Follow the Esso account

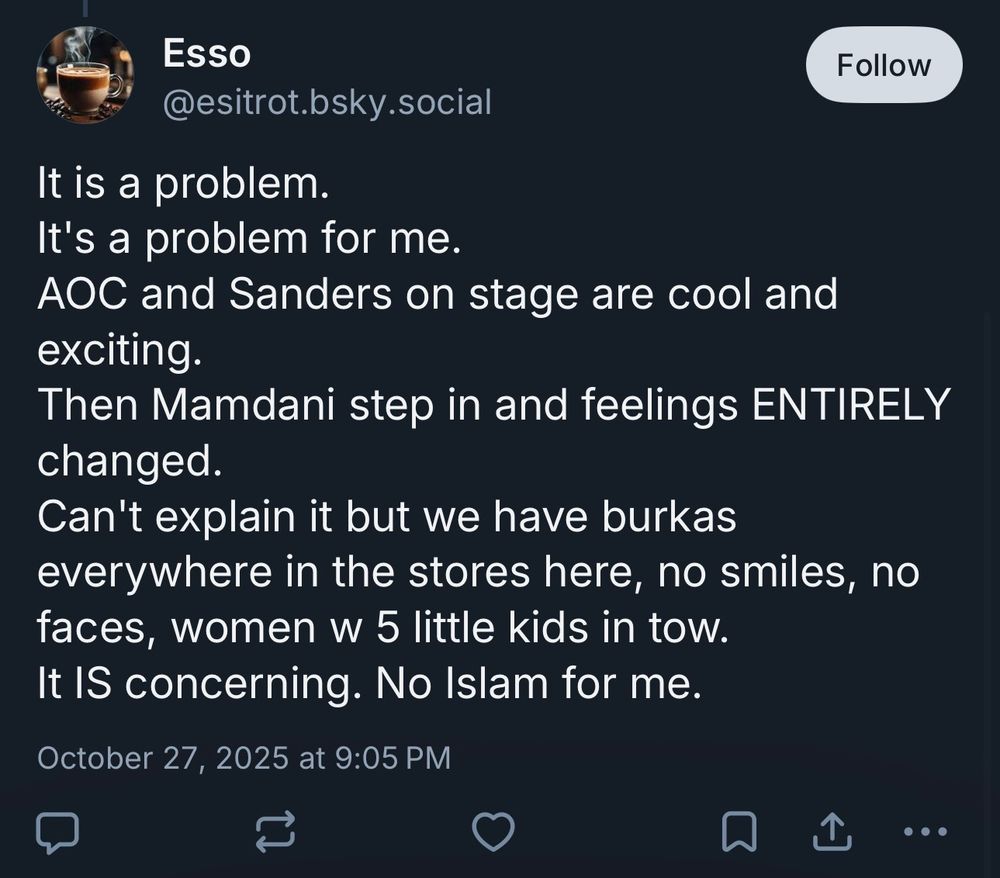click(x=883, y=65)
